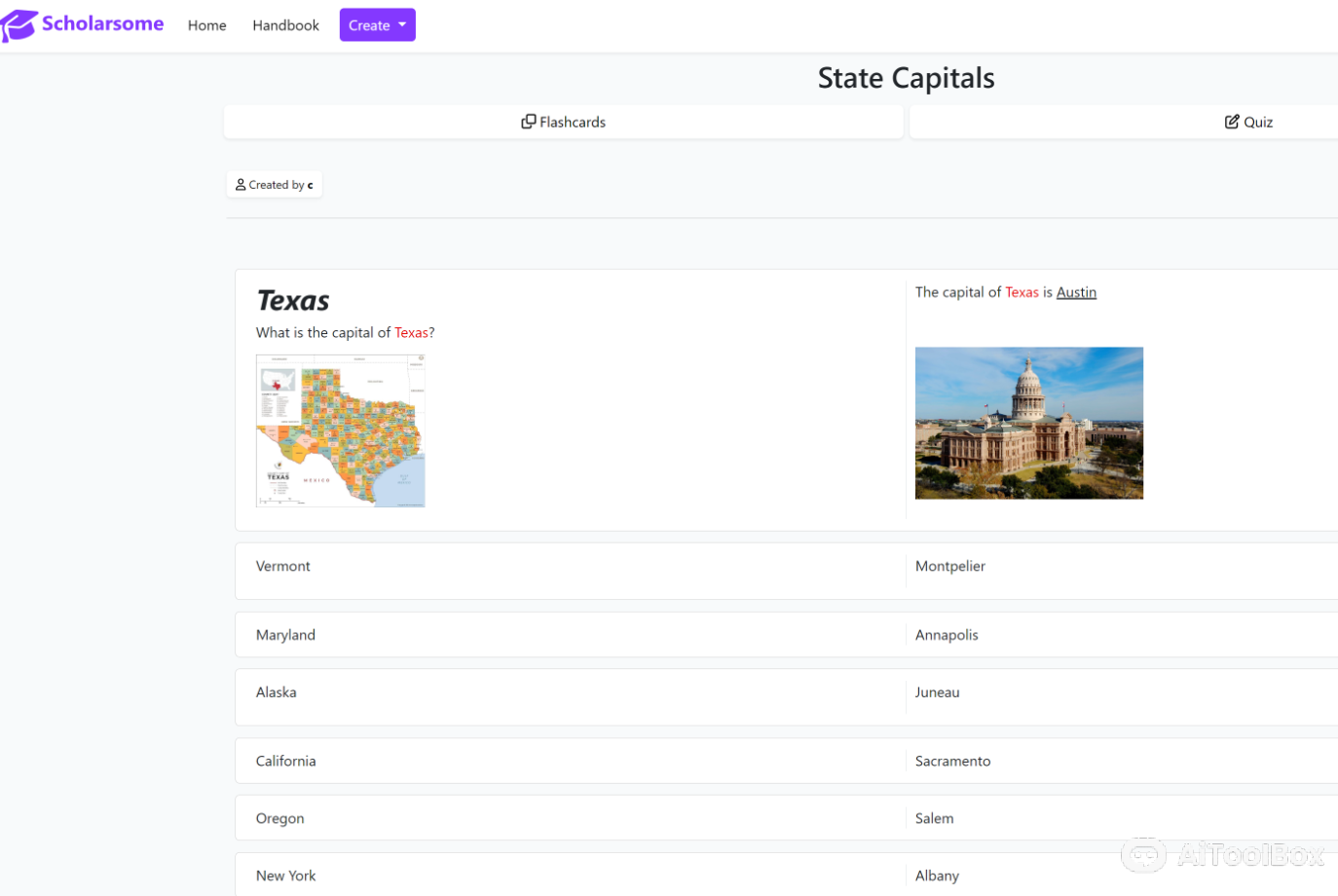Click the Oregon term row
Image resolution: width=1338 pixels, height=896 pixels.
coord(280,818)
